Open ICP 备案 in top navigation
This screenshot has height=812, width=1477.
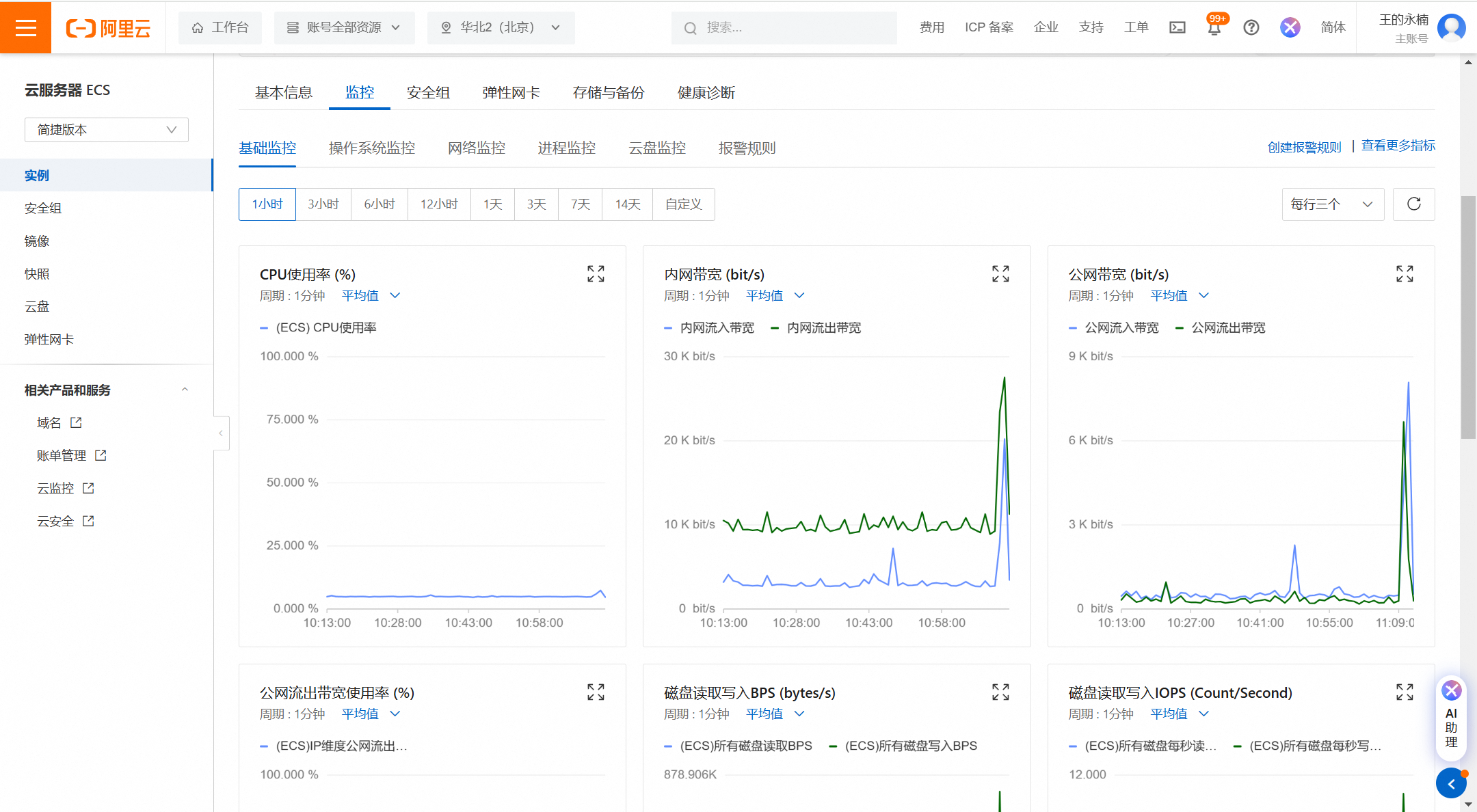[x=989, y=27]
